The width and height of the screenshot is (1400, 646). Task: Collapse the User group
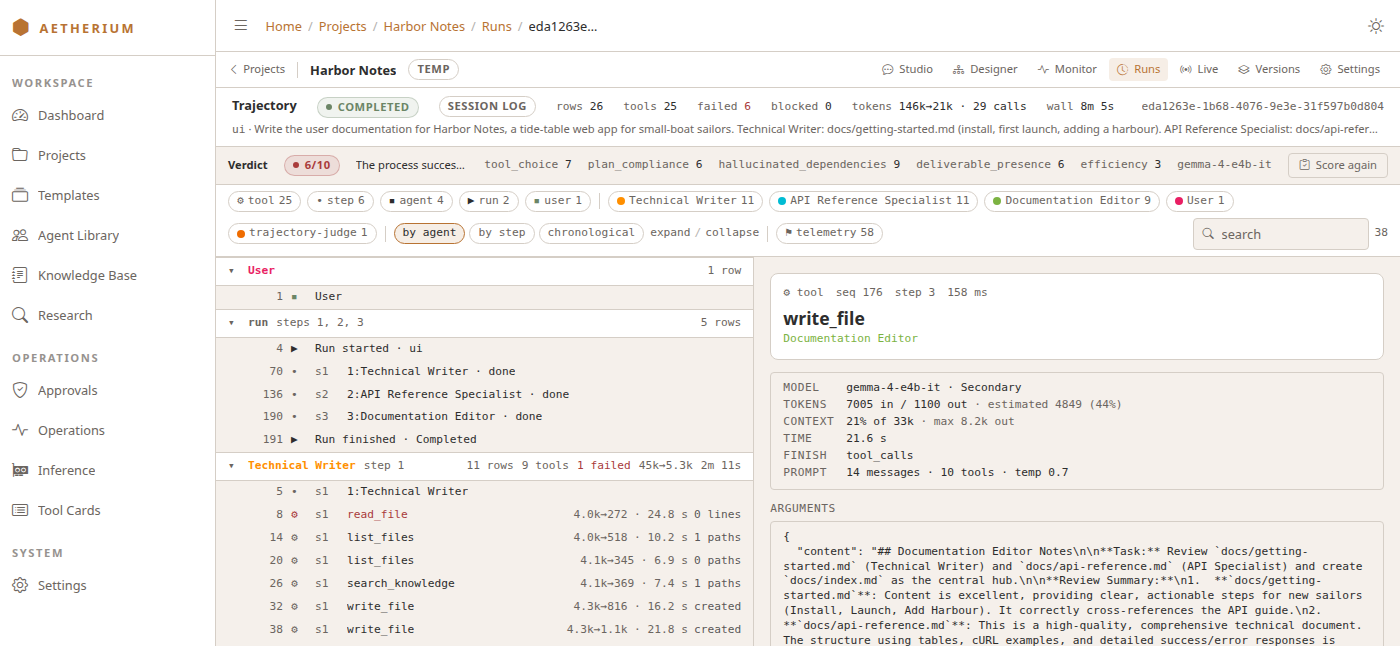pos(232,271)
